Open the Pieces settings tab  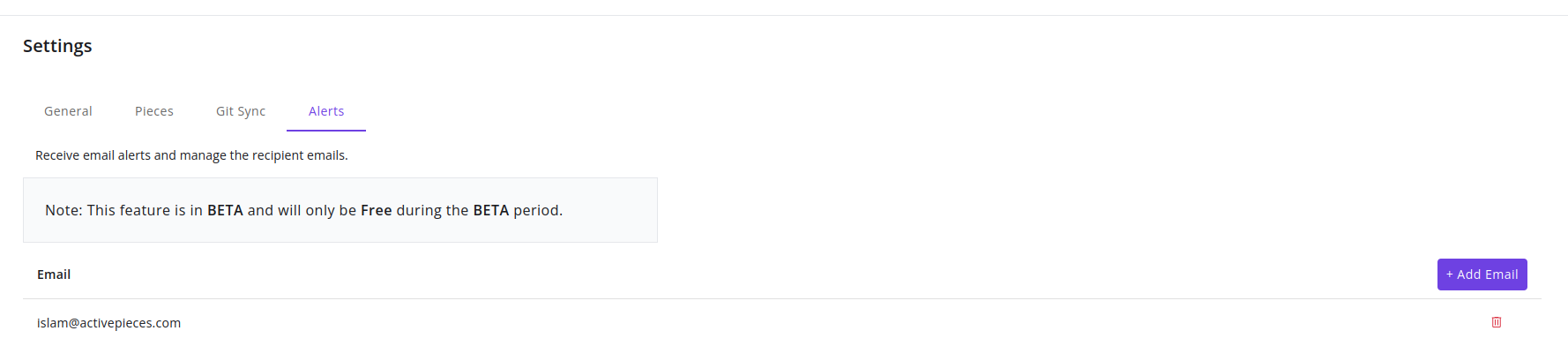(154, 111)
